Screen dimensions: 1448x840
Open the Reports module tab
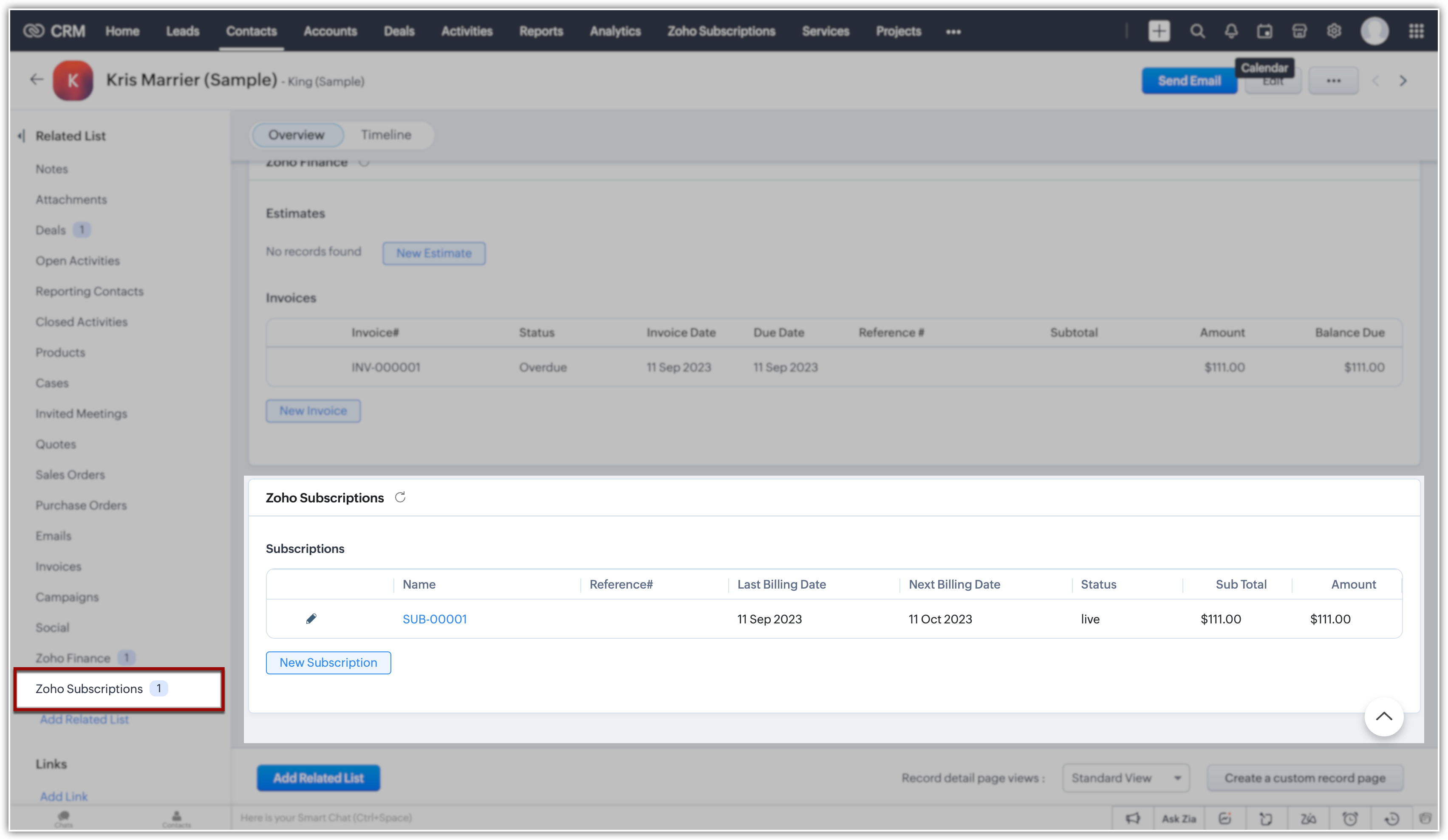(541, 31)
